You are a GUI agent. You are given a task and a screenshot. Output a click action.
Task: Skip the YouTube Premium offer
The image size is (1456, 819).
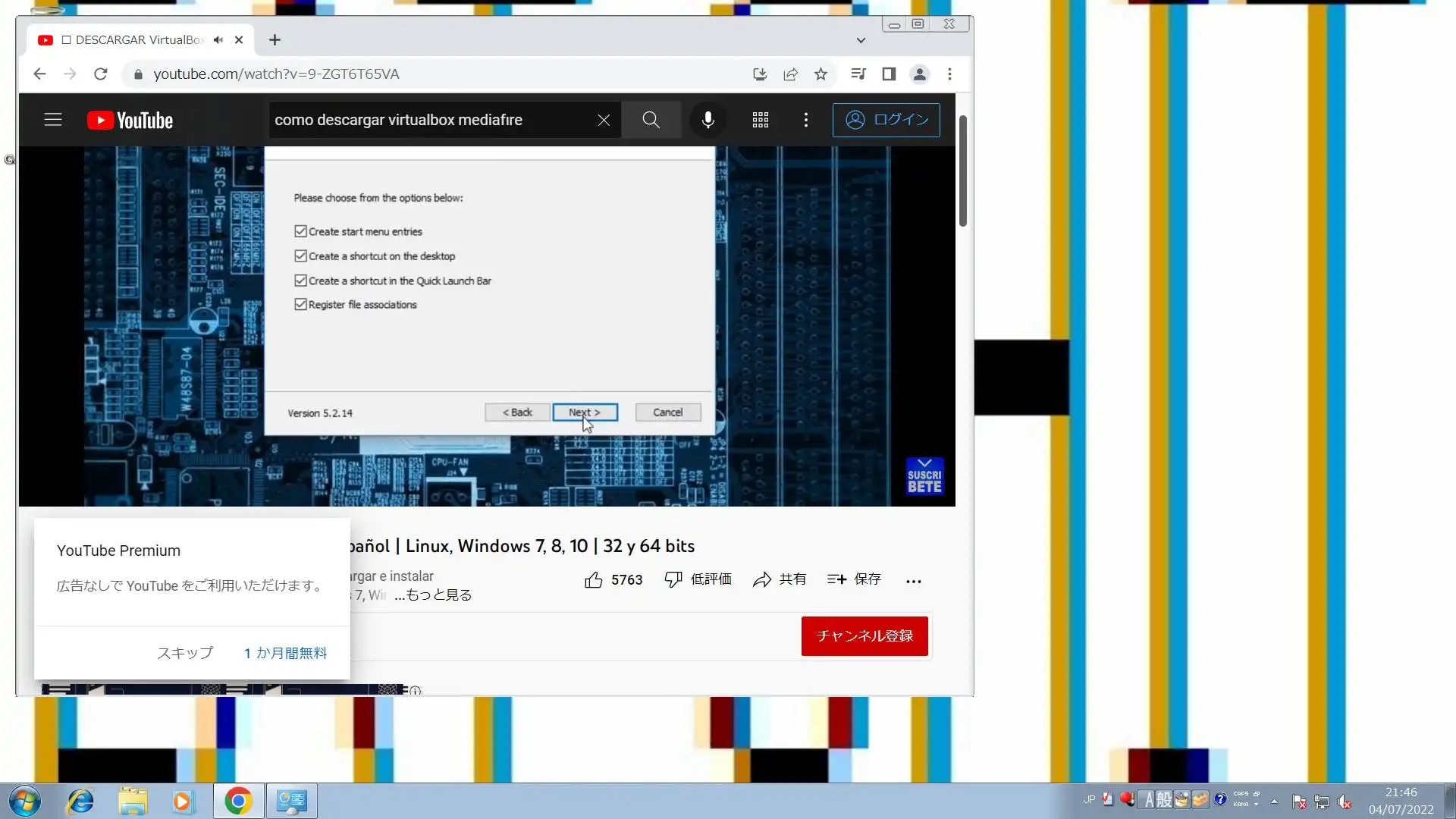(184, 653)
